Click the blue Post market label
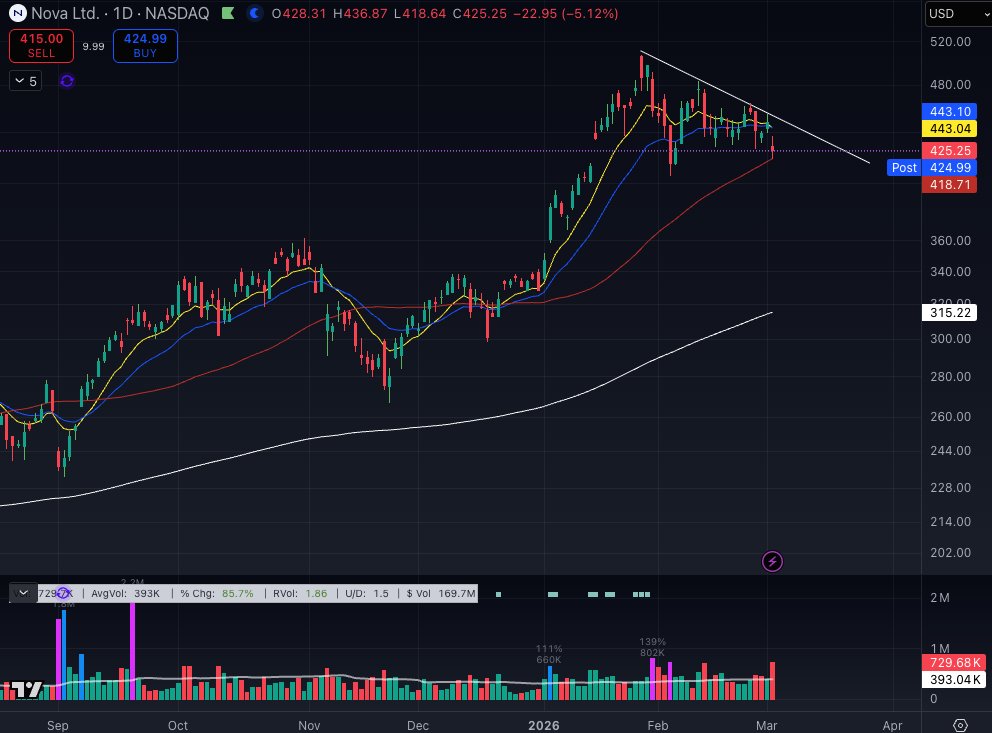The width and height of the screenshot is (992, 733). click(903, 168)
